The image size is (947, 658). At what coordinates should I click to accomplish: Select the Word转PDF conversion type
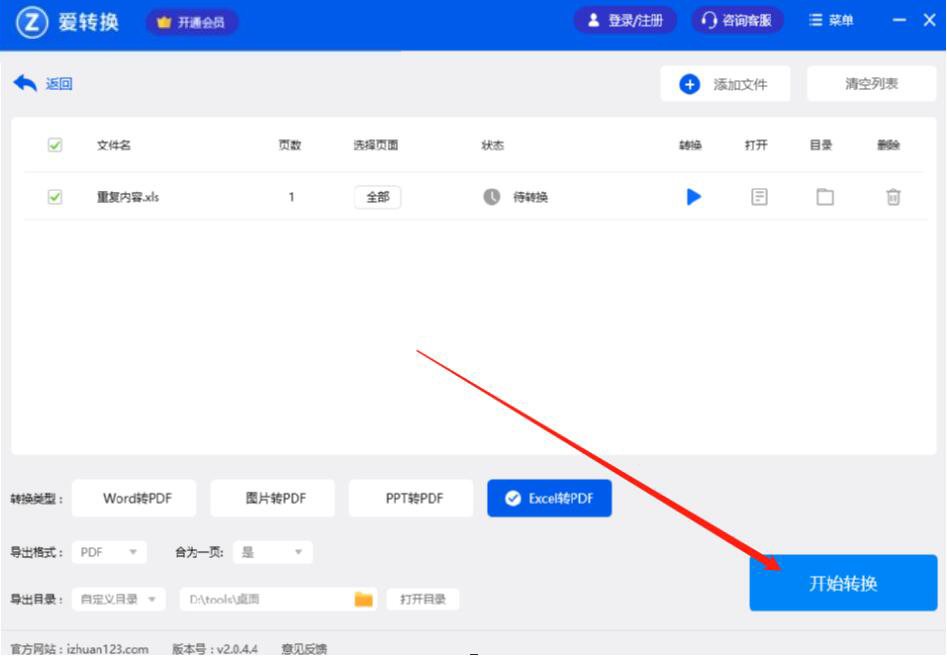tap(134, 498)
